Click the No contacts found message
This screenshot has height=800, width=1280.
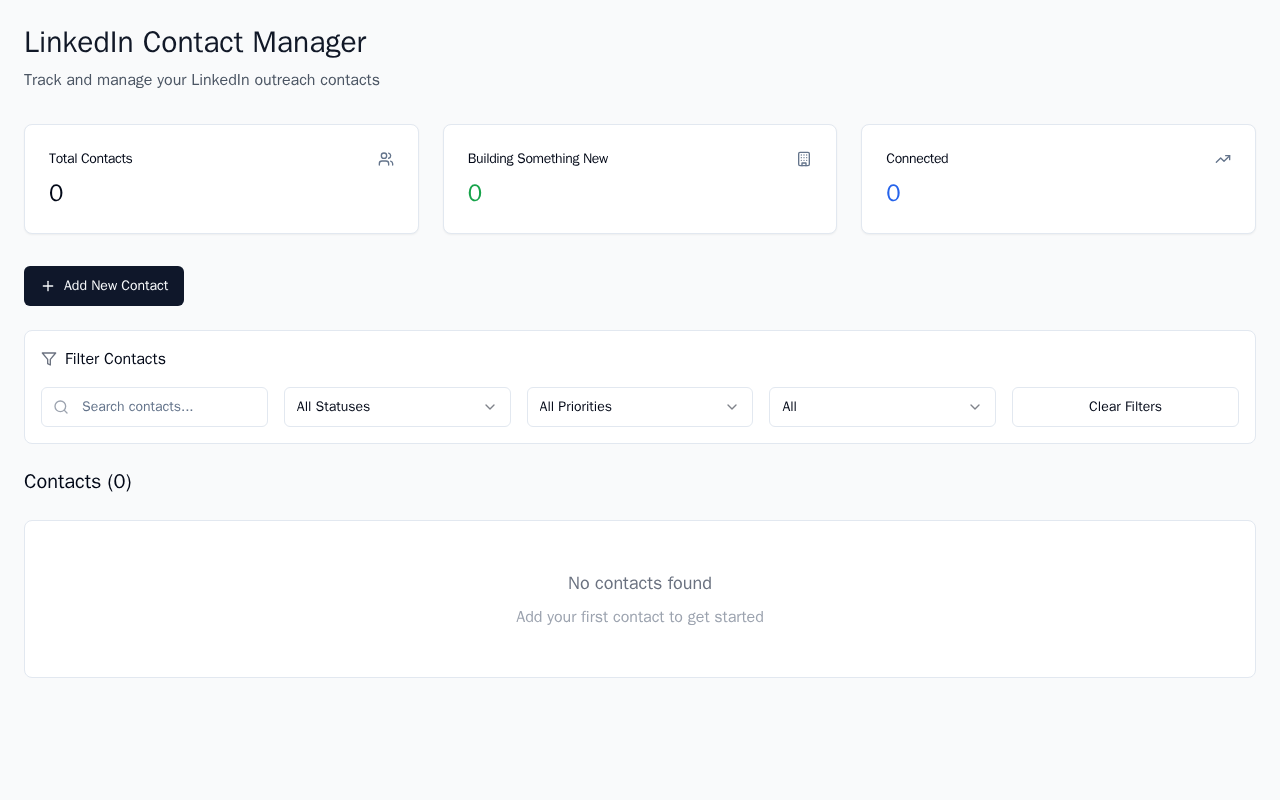(x=640, y=583)
